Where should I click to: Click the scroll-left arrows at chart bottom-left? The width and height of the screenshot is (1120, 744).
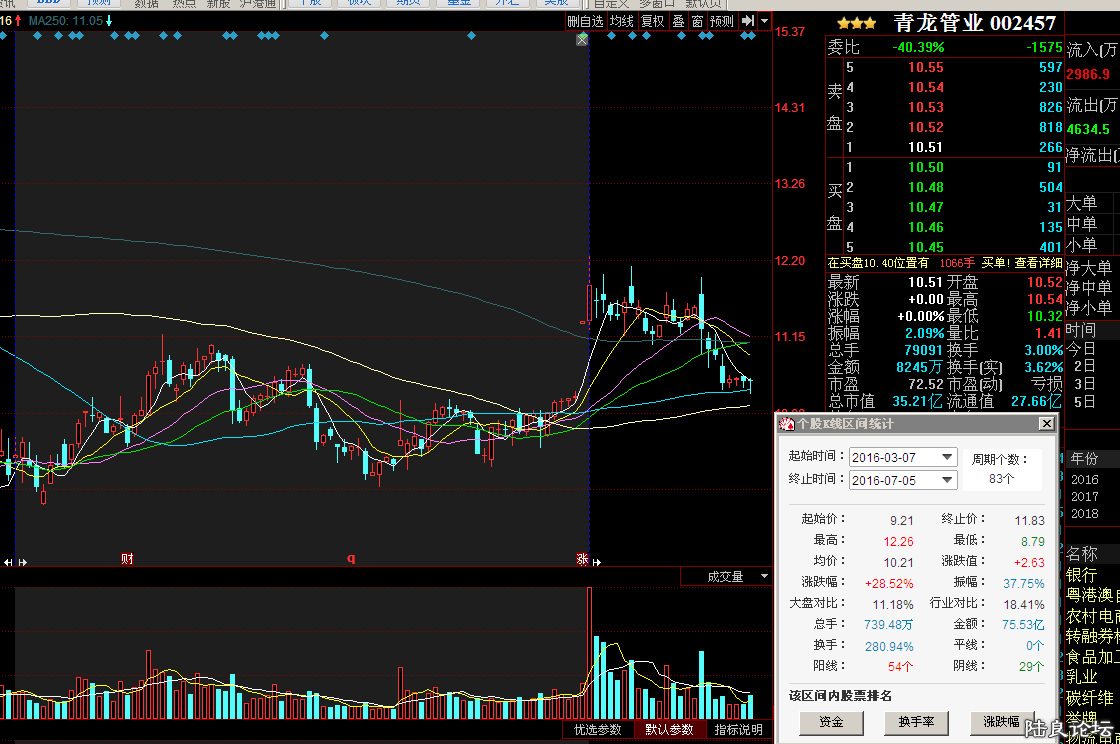(x=10, y=563)
